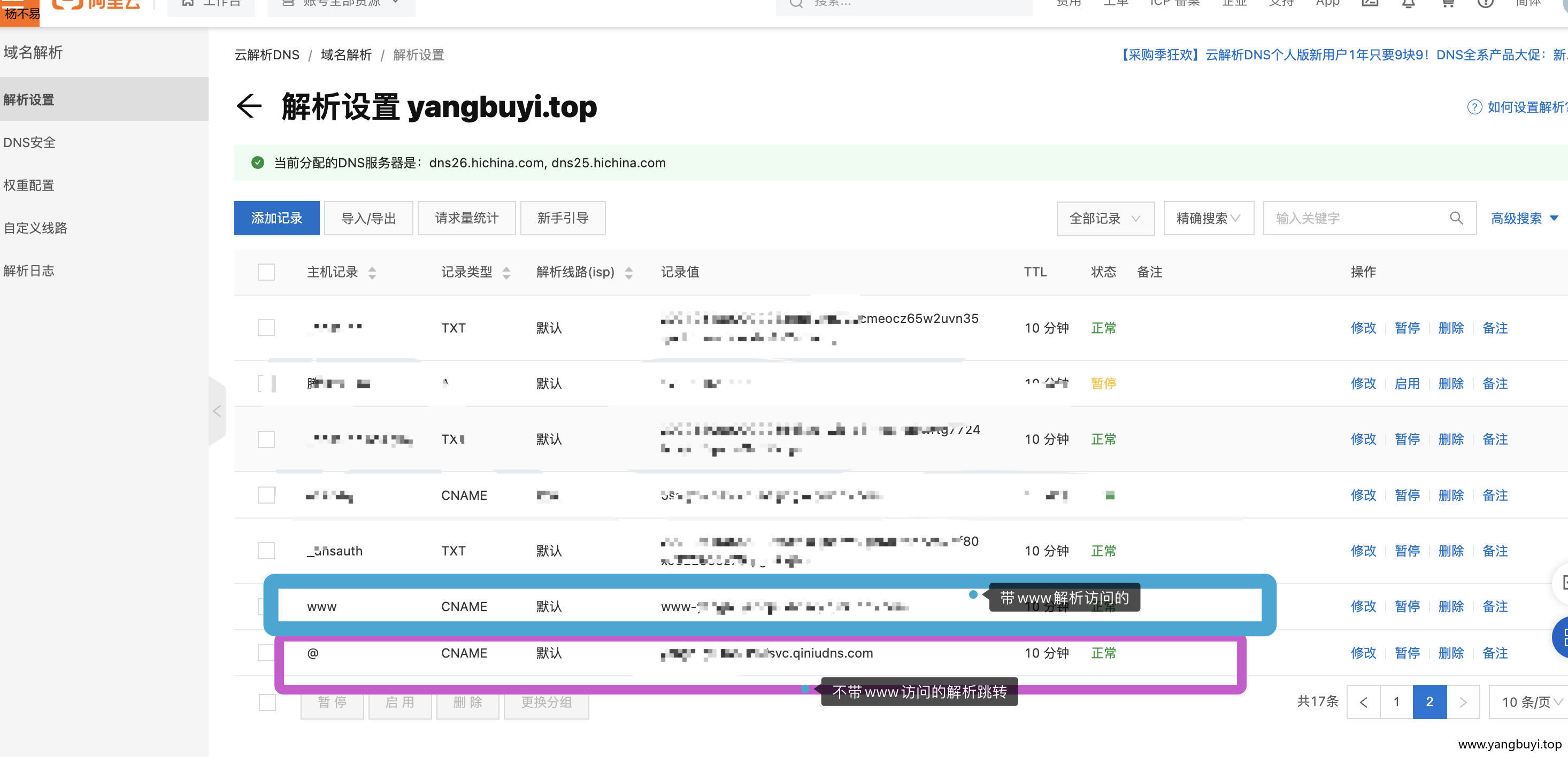Start the 新手引导 guide
This screenshot has height=757, width=1568.
click(563, 218)
